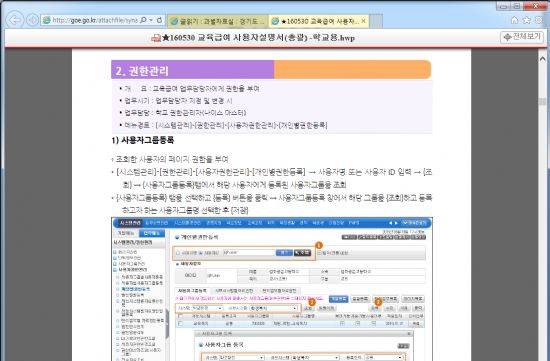Click the magnifier search icon in address bar
This screenshot has width=550, height=361.
tap(143, 20)
